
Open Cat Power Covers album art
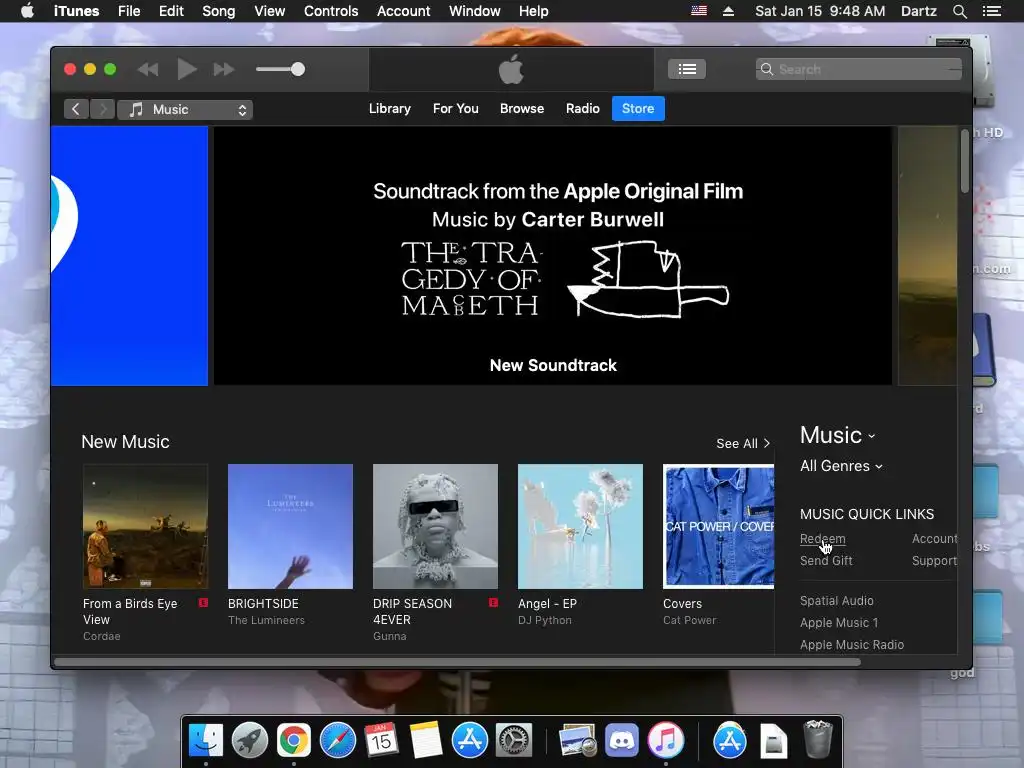(x=718, y=526)
